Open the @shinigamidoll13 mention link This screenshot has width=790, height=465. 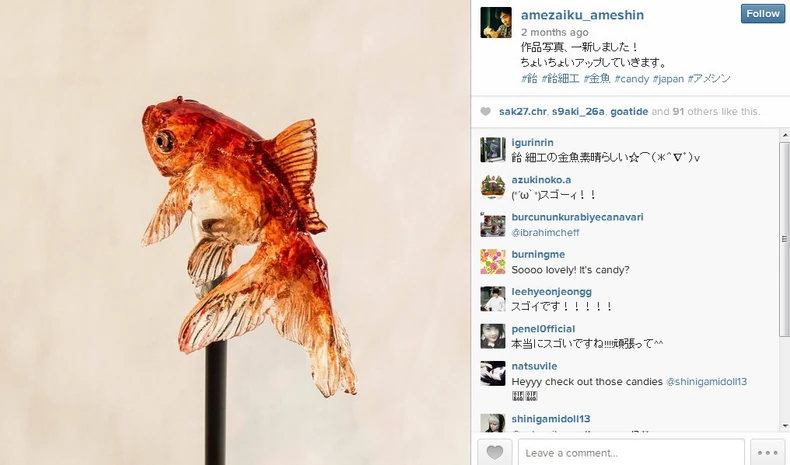(706, 381)
